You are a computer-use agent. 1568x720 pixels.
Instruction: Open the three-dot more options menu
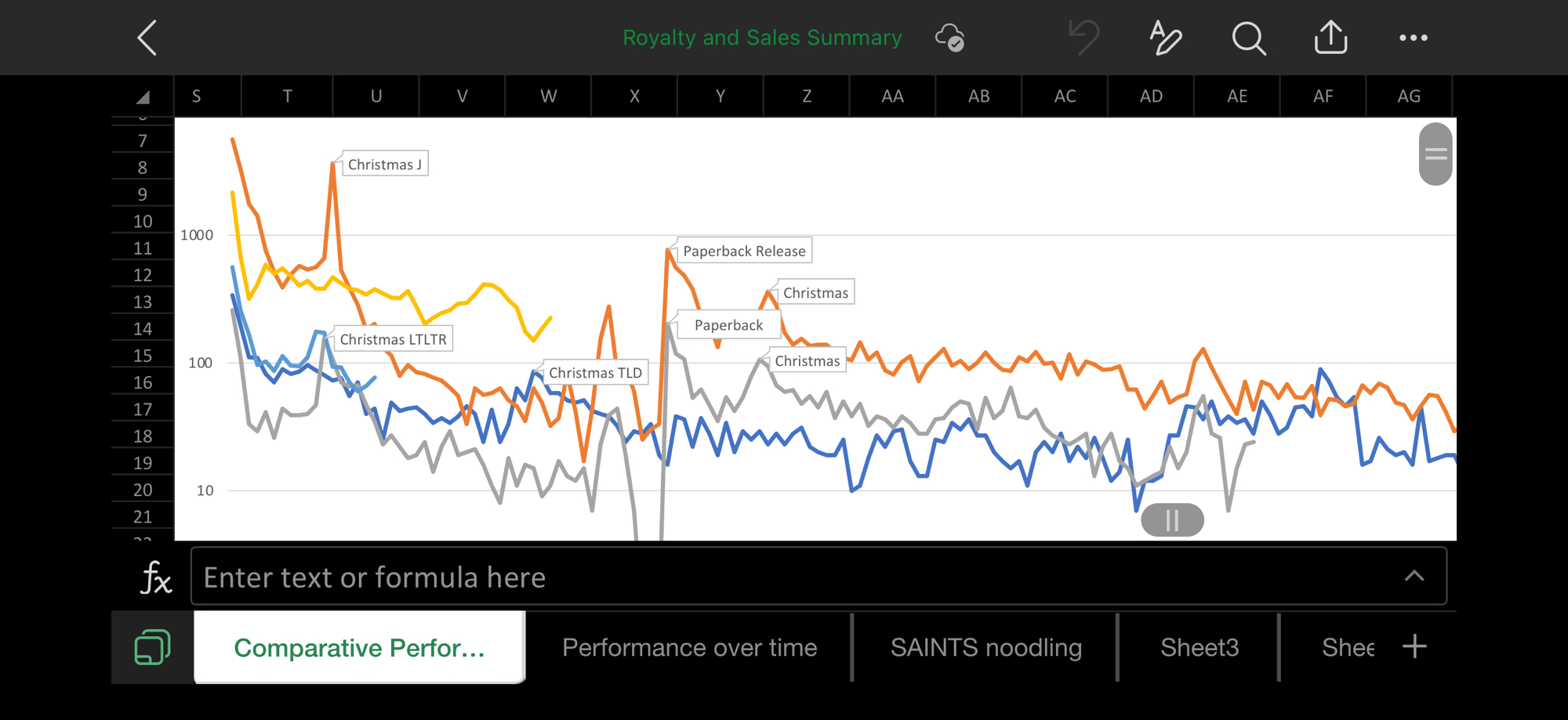coord(1413,38)
